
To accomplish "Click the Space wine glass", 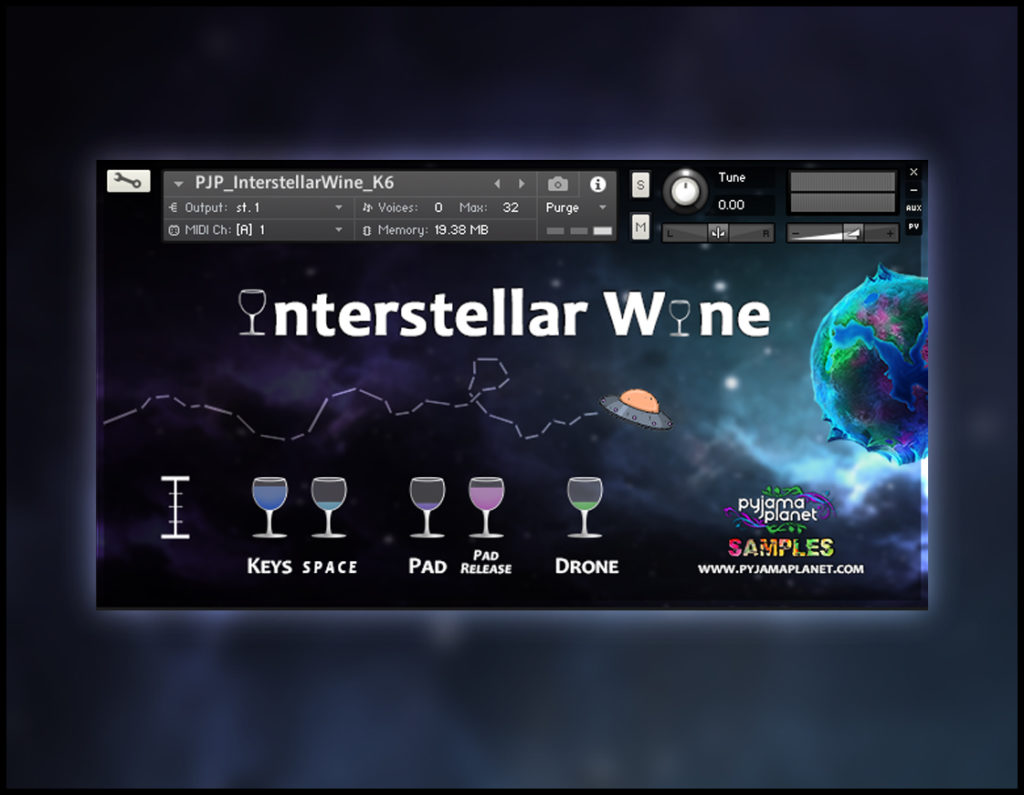I will click(x=328, y=507).
